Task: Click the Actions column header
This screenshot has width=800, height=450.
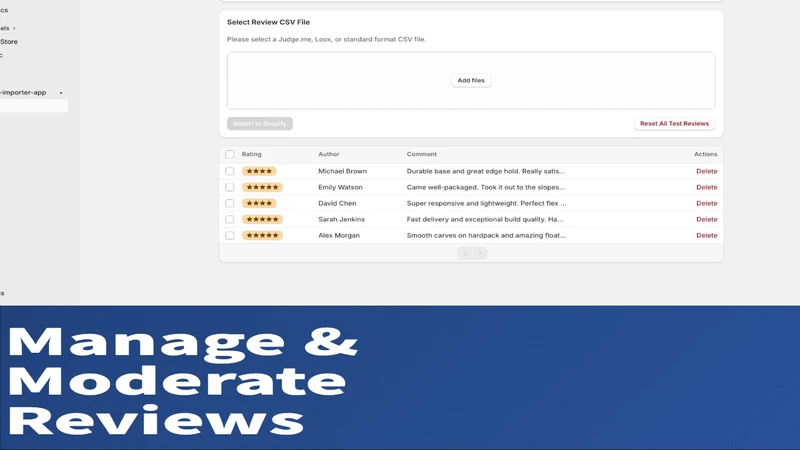Action: (x=706, y=154)
